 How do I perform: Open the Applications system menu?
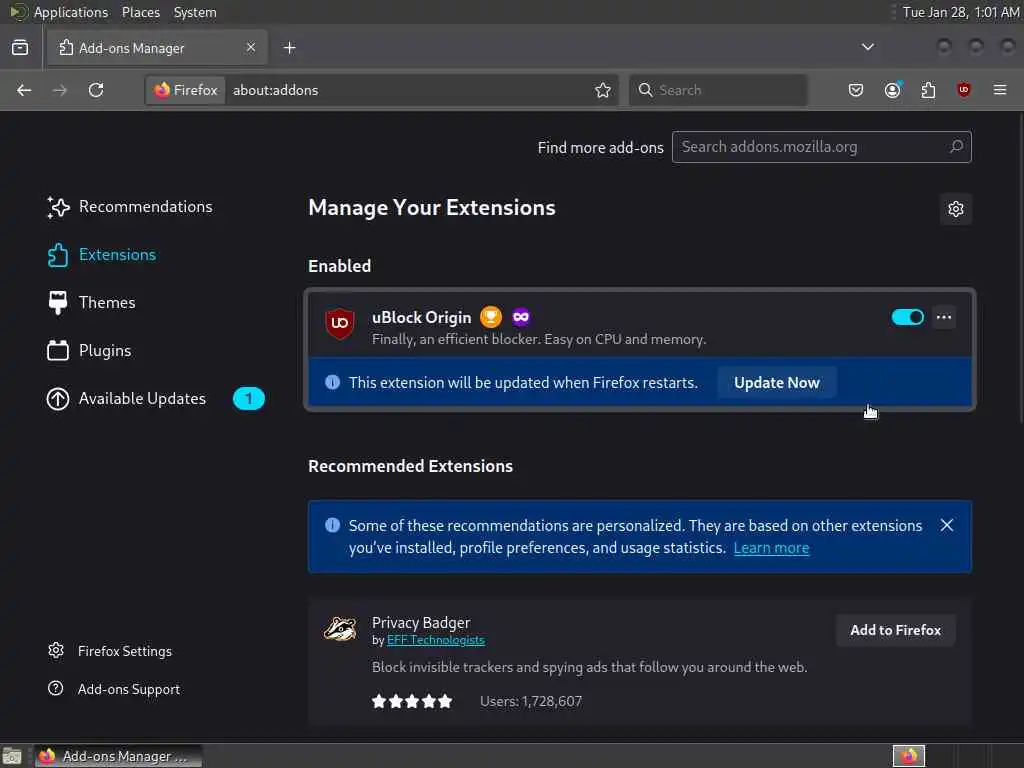[71, 12]
